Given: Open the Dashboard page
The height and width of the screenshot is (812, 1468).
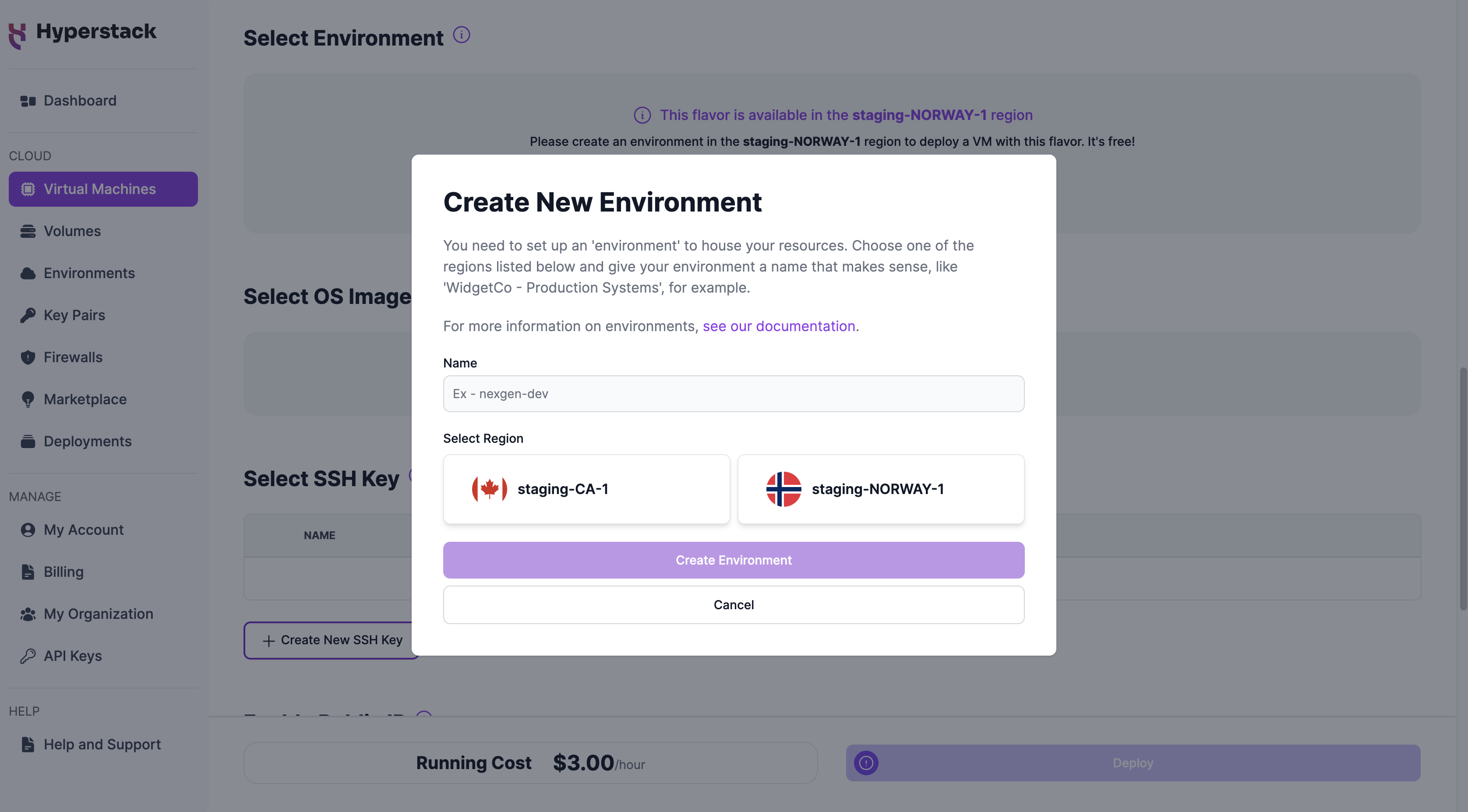Looking at the screenshot, I should [103, 101].
